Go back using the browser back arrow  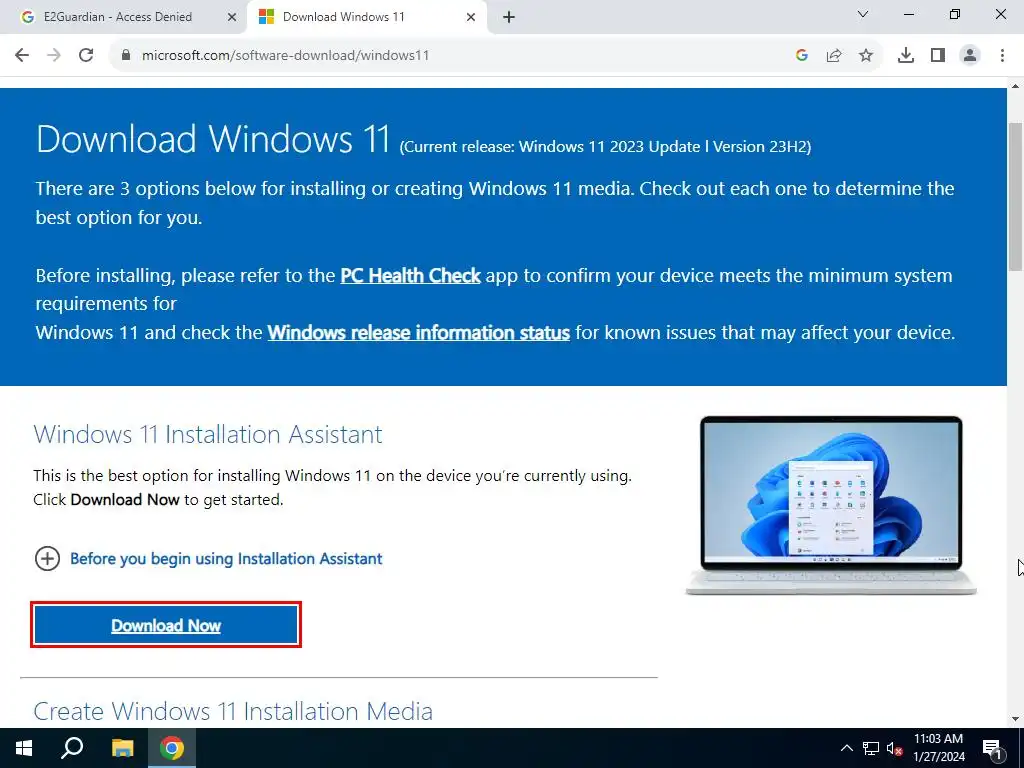[22, 56]
